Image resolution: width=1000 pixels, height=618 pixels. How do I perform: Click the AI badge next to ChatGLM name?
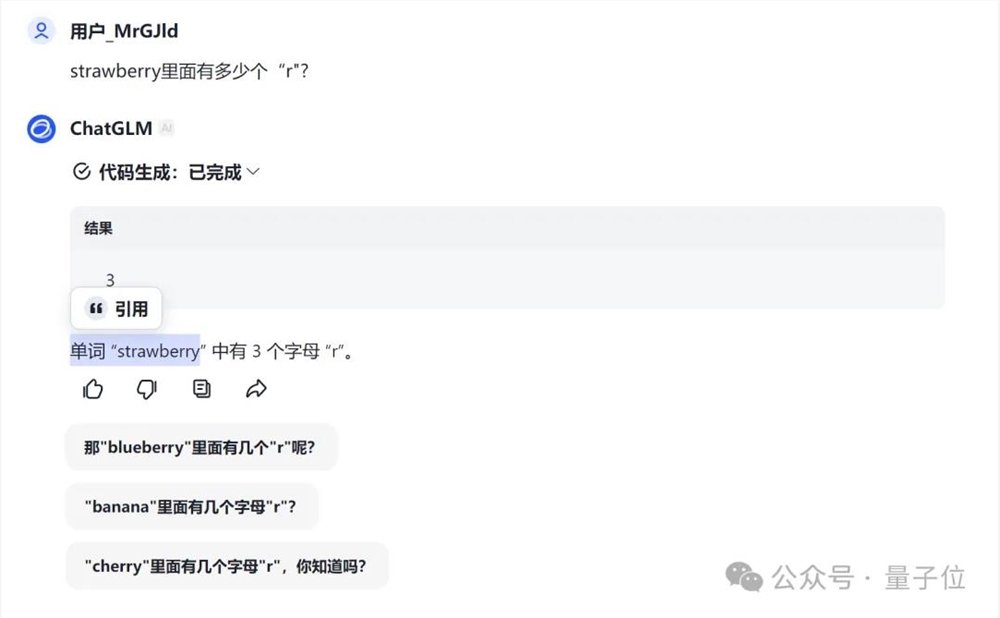[167, 127]
